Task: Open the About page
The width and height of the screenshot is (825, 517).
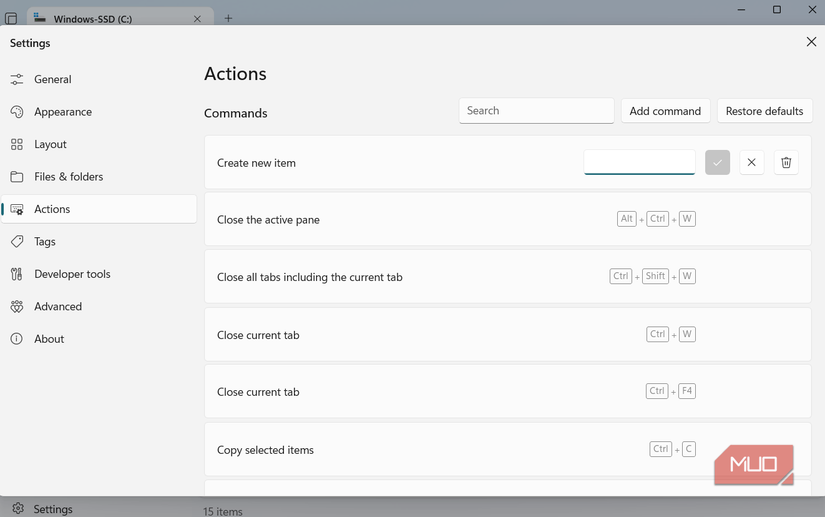Action: click(x=49, y=339)
